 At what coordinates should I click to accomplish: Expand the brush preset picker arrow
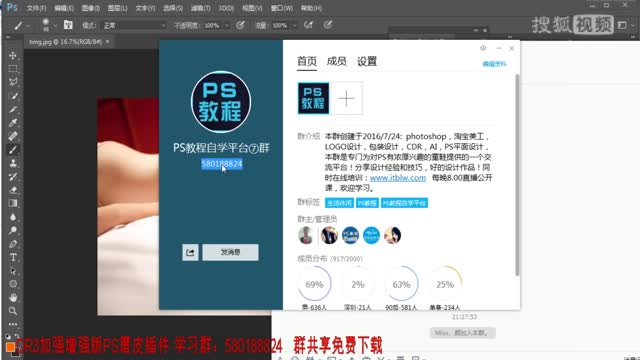pyautogui.click(x=55, y=26)
